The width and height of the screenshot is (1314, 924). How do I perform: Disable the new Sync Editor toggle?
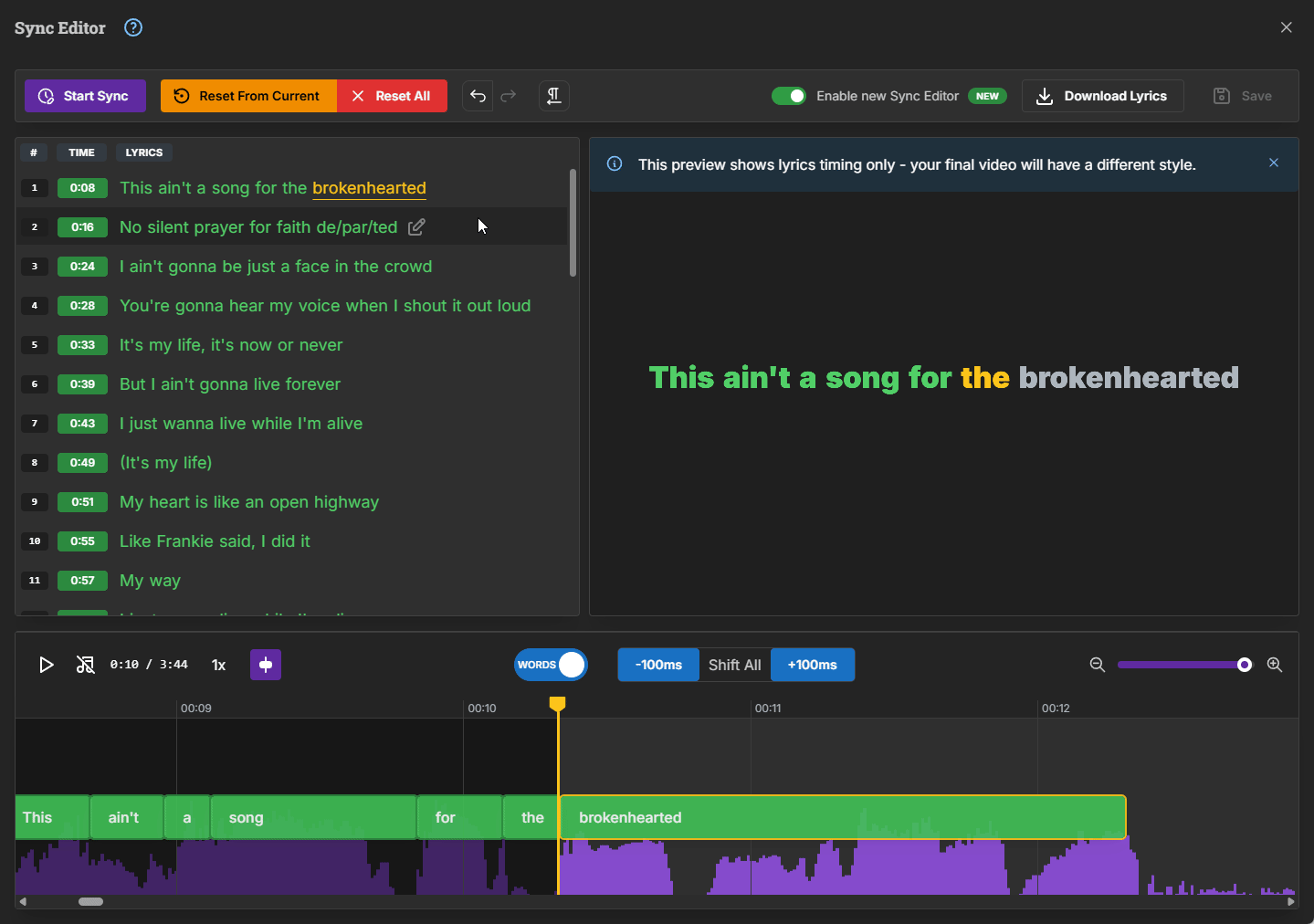pyautogui.click(x=789, y=96)
